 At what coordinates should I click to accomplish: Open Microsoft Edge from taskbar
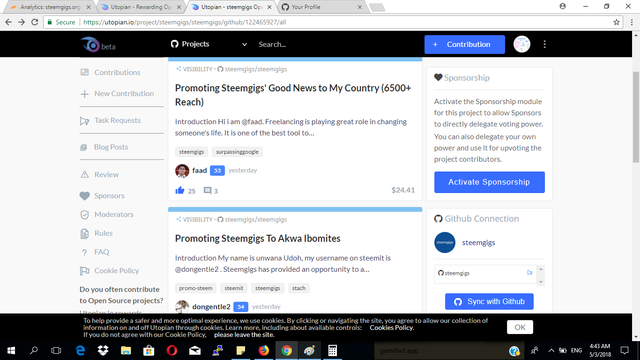tap(80, 351)
